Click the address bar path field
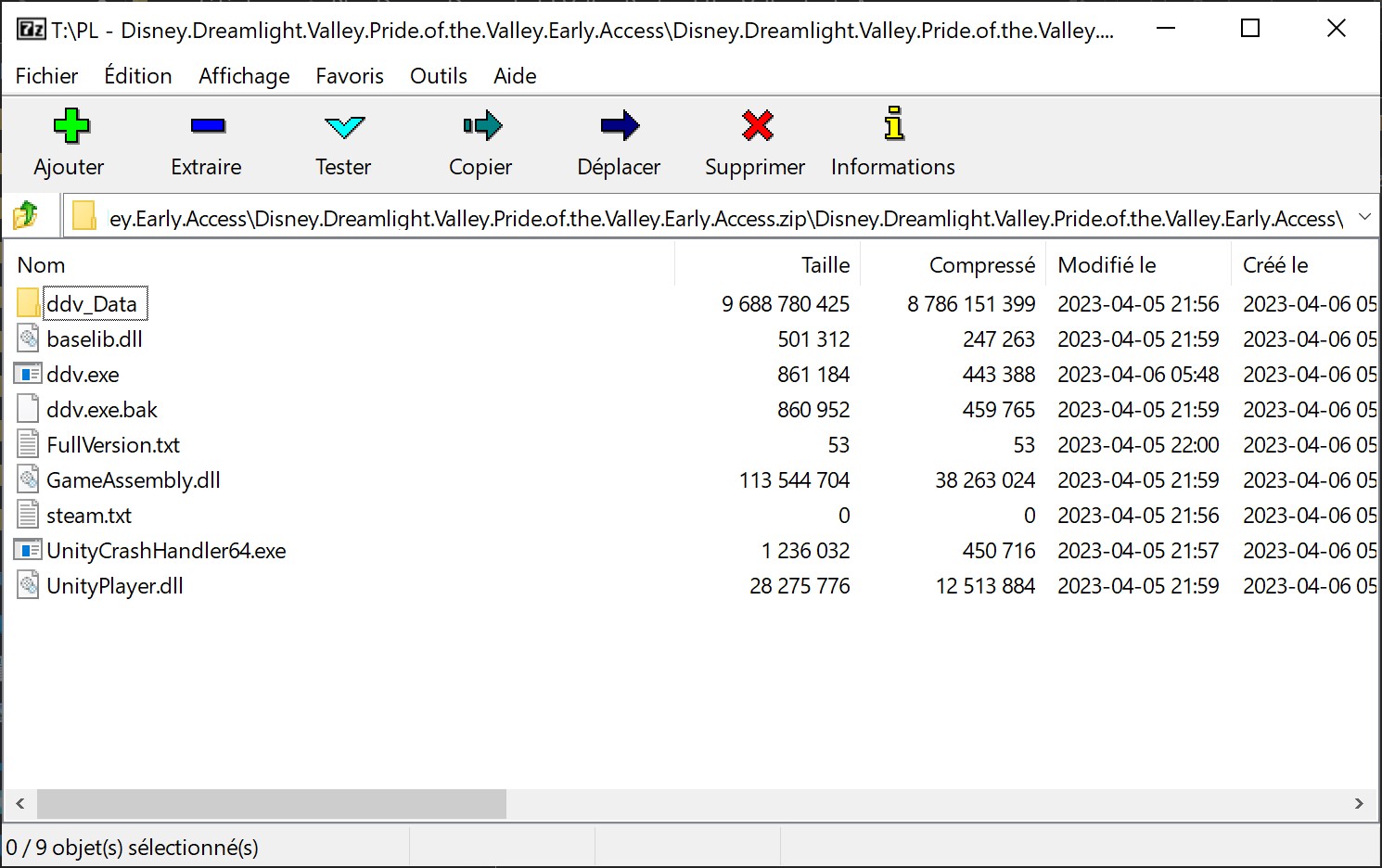The image size is (1382, 868). coord(723,219)
